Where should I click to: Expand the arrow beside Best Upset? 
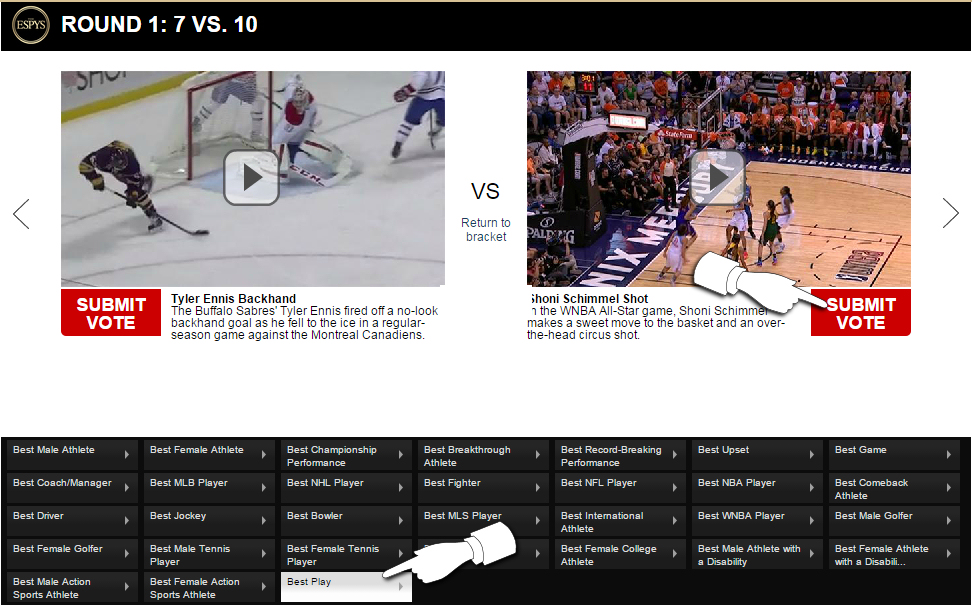point(811,454)
